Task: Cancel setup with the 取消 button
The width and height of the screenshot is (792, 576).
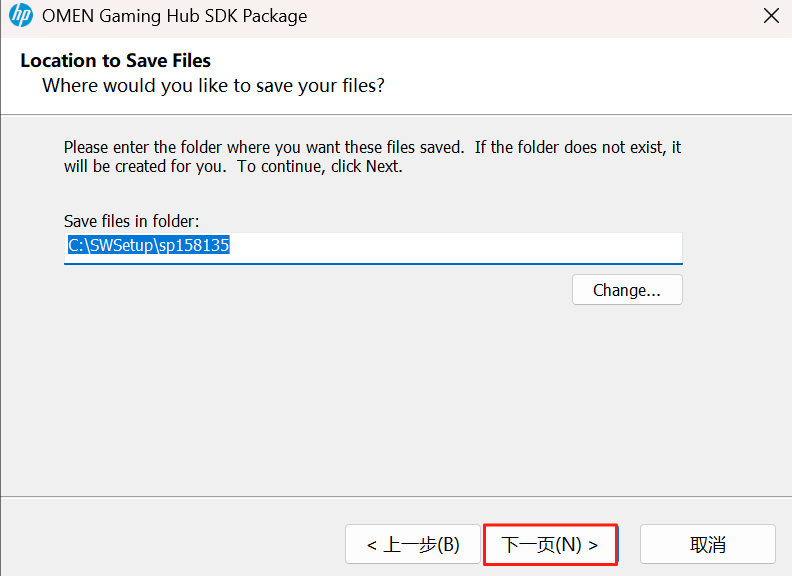Action: pyautogui.click(x=707, y=545)
